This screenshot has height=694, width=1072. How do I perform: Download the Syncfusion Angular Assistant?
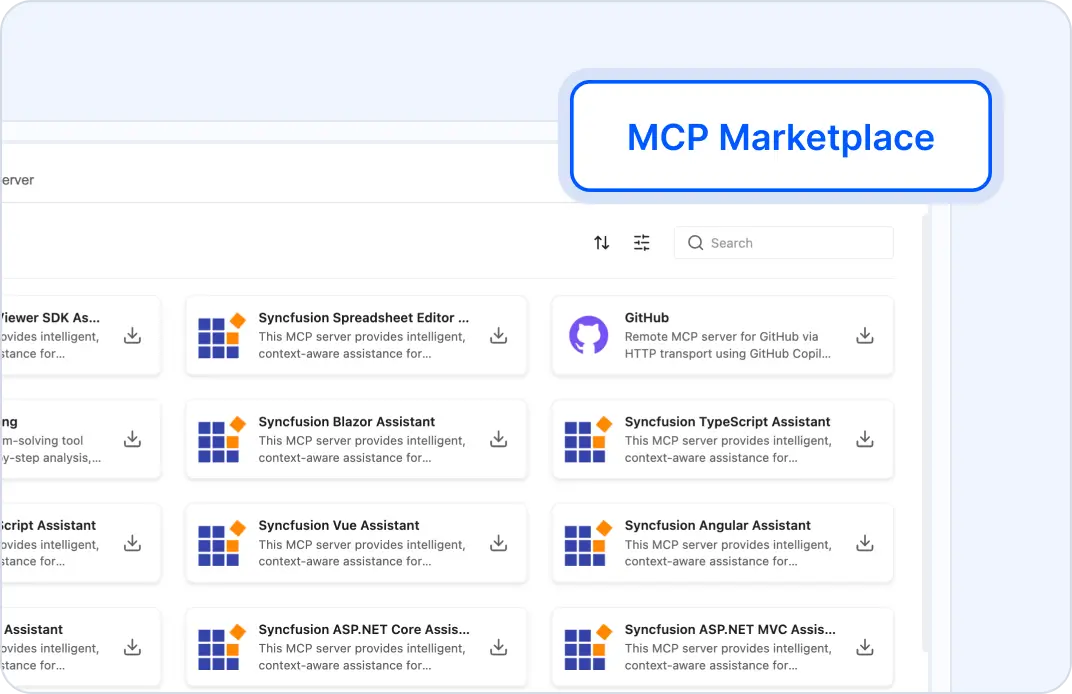tap(865, 544)
